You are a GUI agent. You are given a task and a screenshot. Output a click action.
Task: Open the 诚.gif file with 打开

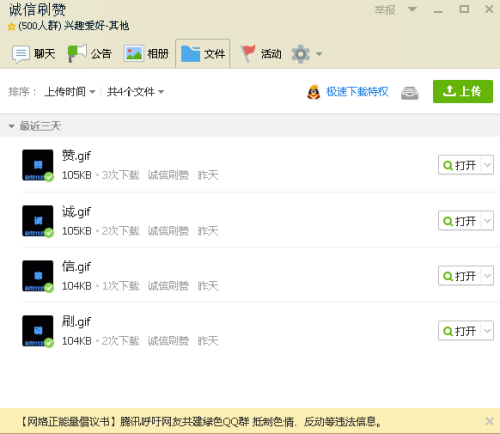pyautogui.click(x=459, y=221)
